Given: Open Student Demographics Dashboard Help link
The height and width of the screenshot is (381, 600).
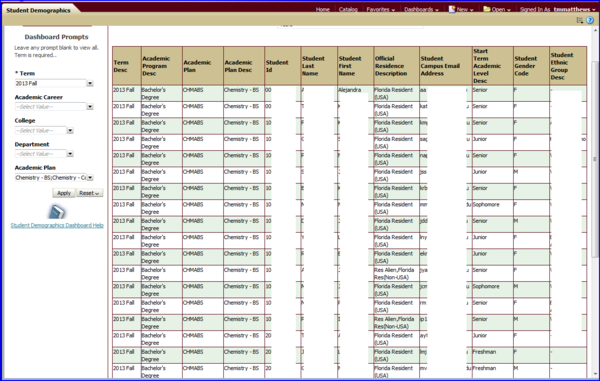Looking at the screenshot, I should 57,225.
